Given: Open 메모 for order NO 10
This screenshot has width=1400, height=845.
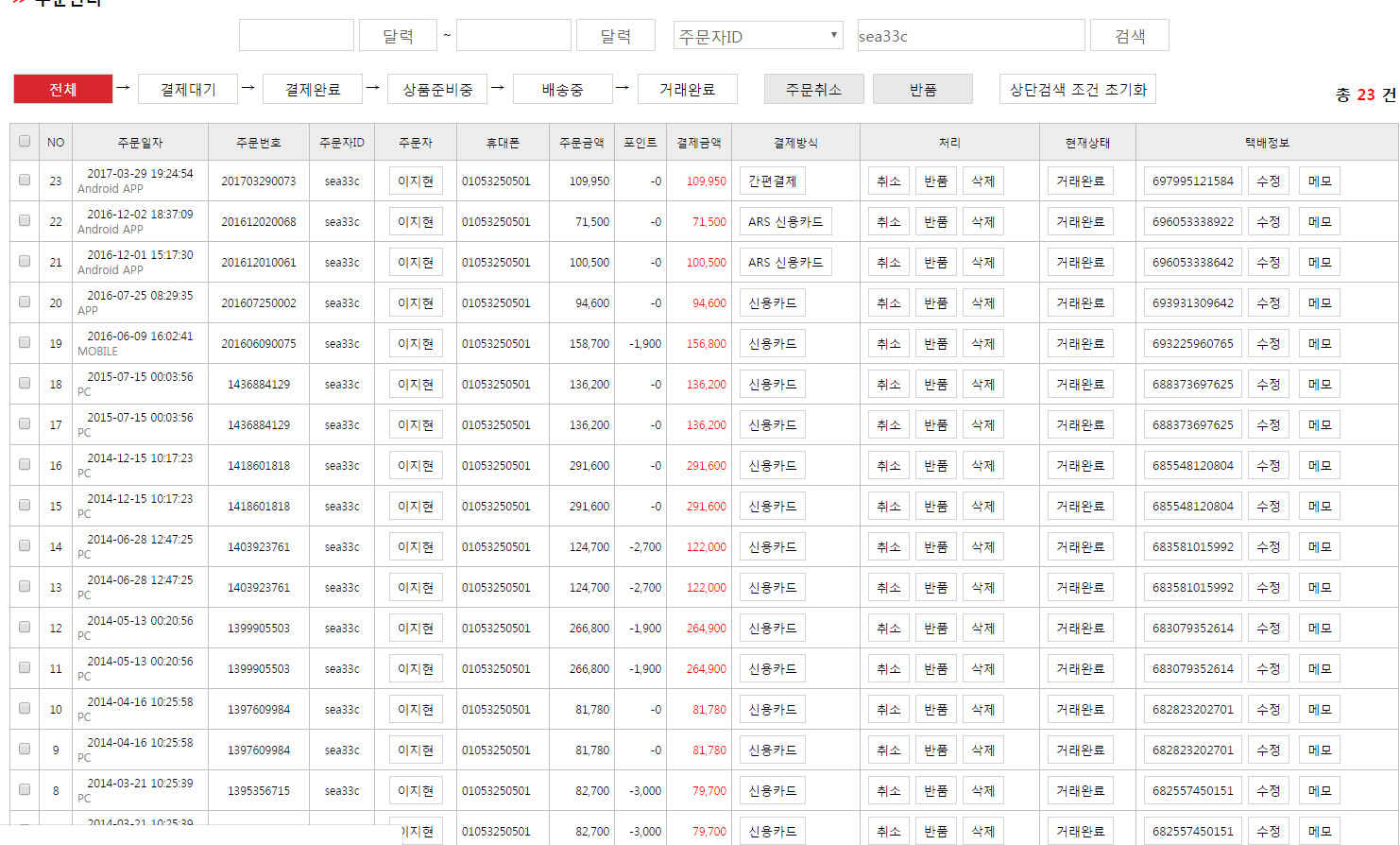Looking at the screenshot, I should [x=1320, y=709].
